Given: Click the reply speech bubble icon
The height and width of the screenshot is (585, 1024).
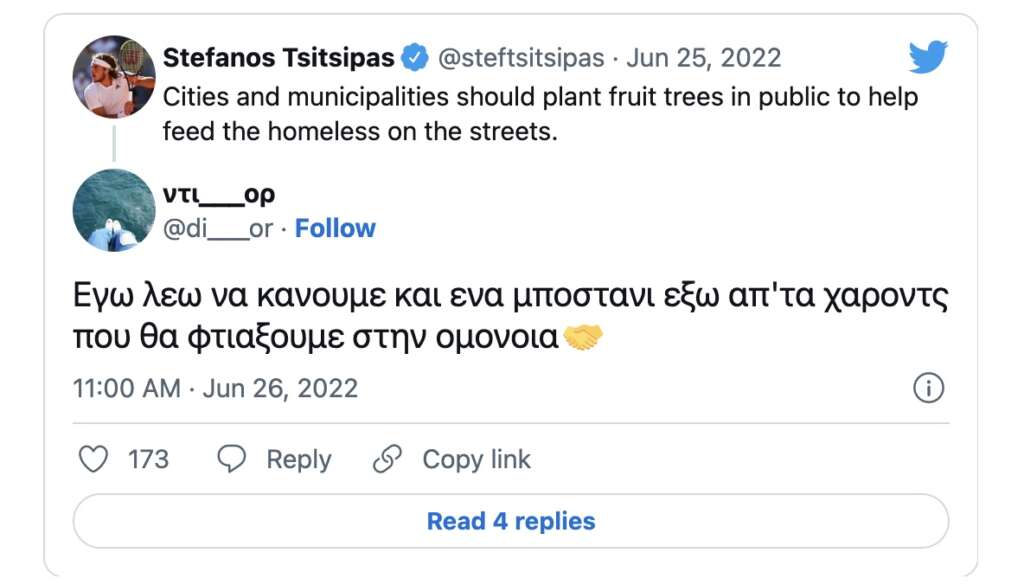Looking at the screenshot, I should pos(232,459).
